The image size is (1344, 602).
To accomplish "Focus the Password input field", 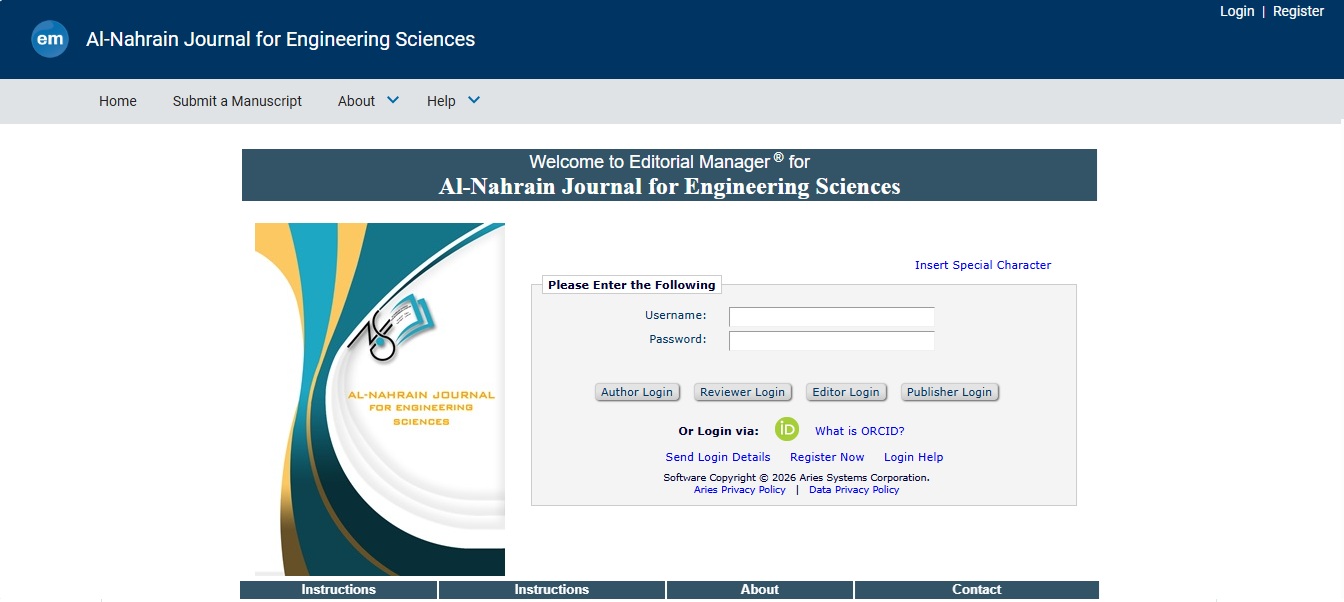I will [831, 341].
